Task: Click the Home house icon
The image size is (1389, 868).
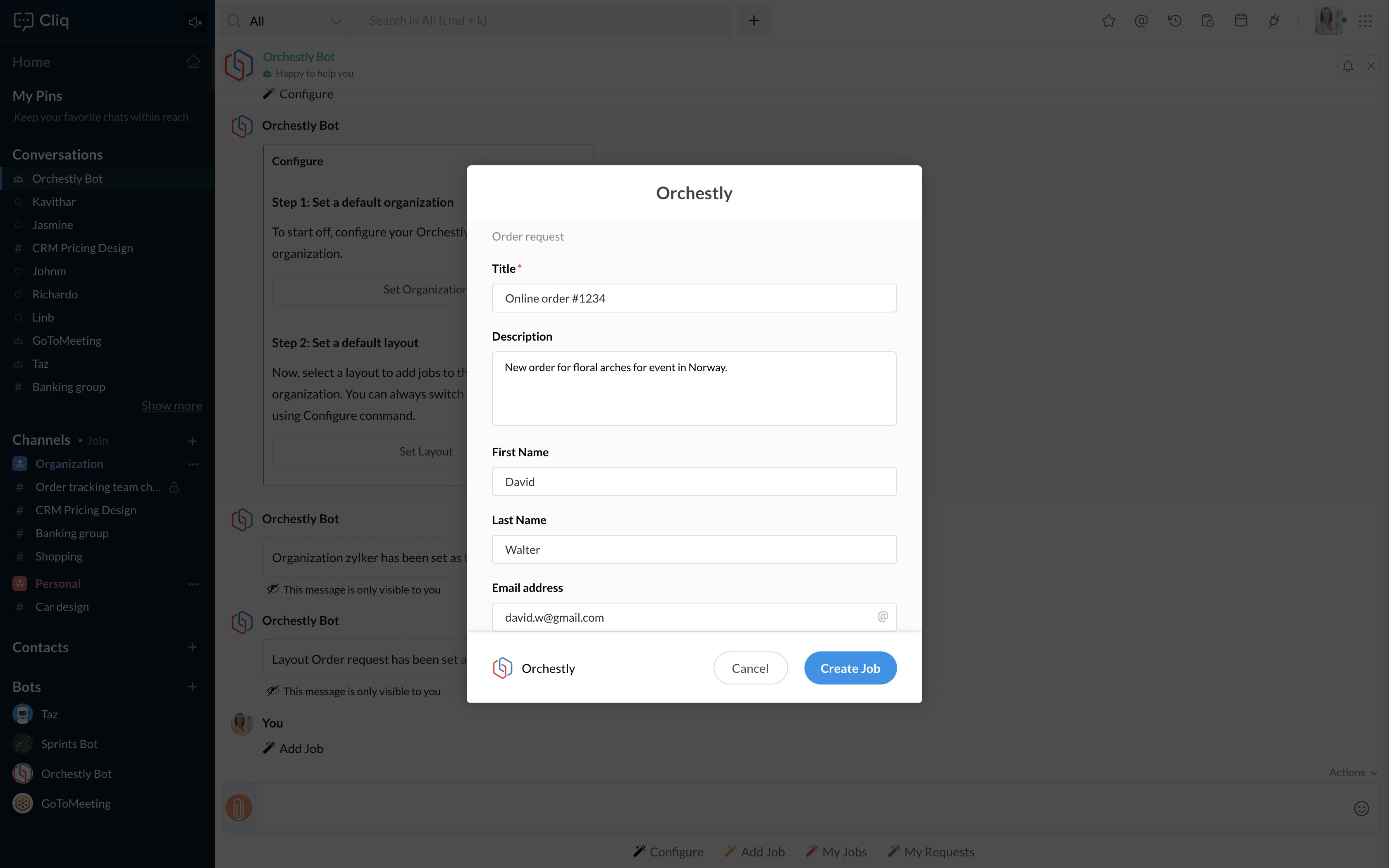Action: 193,62
